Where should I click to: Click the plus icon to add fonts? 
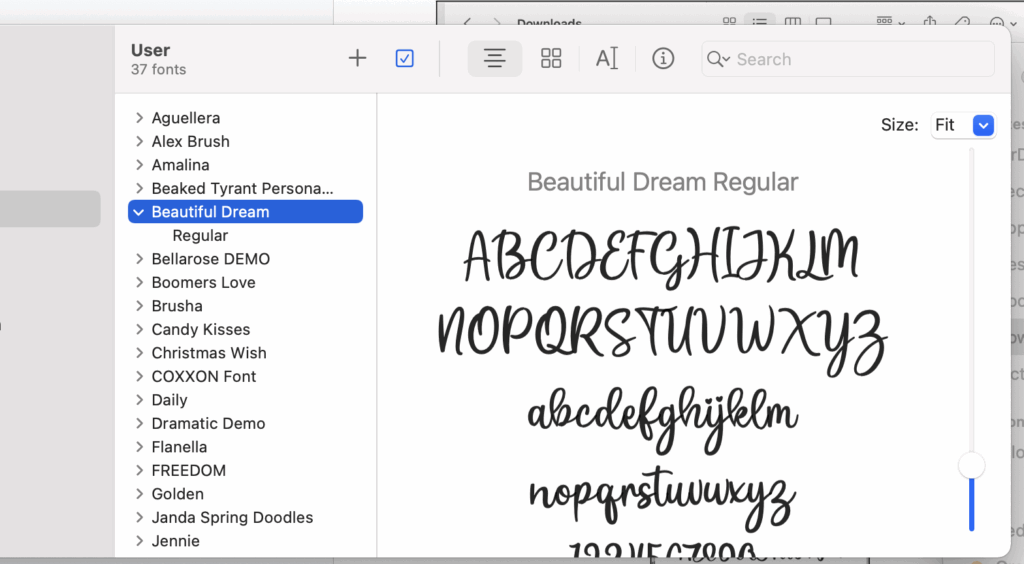coord(357,59)
